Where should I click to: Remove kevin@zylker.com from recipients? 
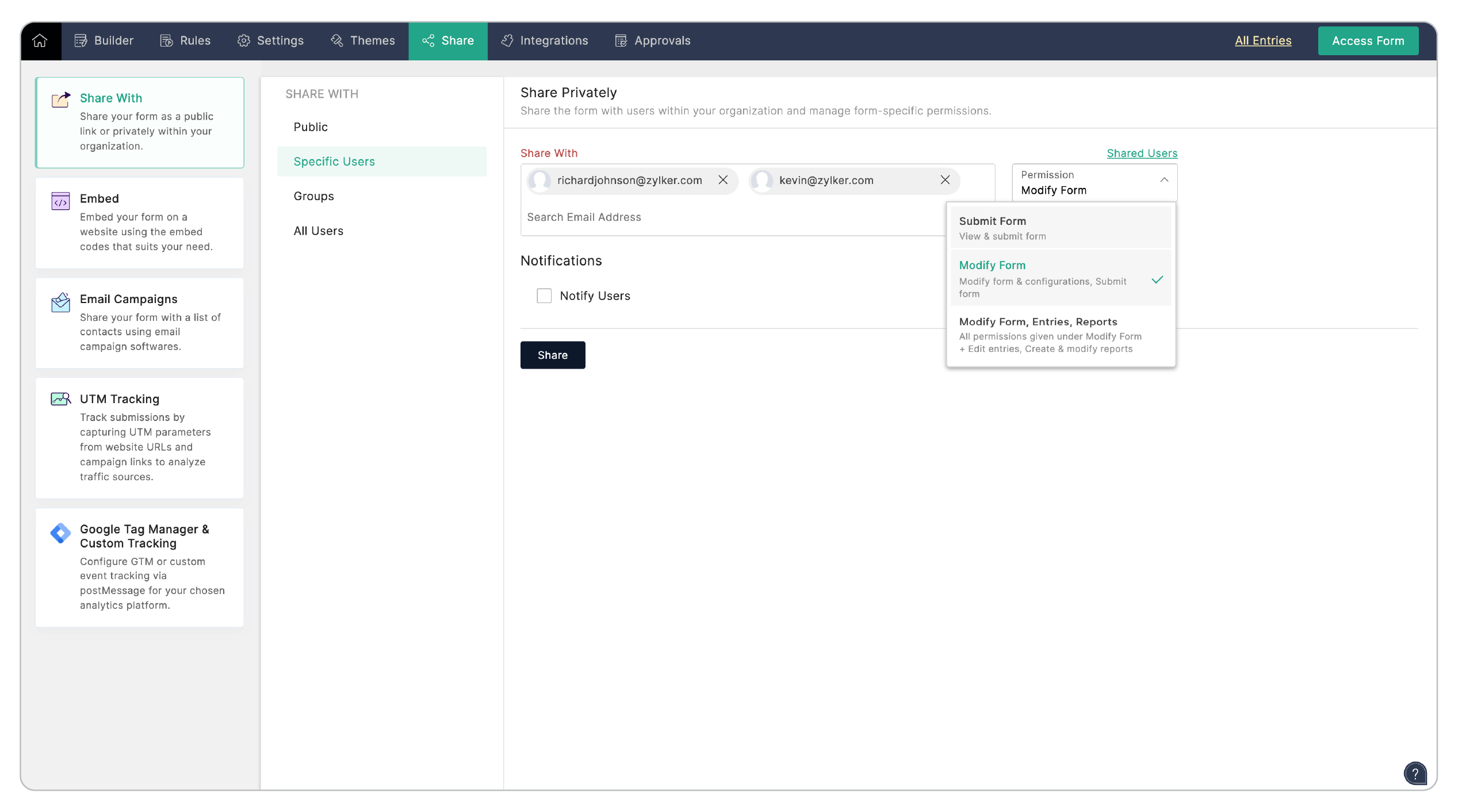click(x=945, y=180)
